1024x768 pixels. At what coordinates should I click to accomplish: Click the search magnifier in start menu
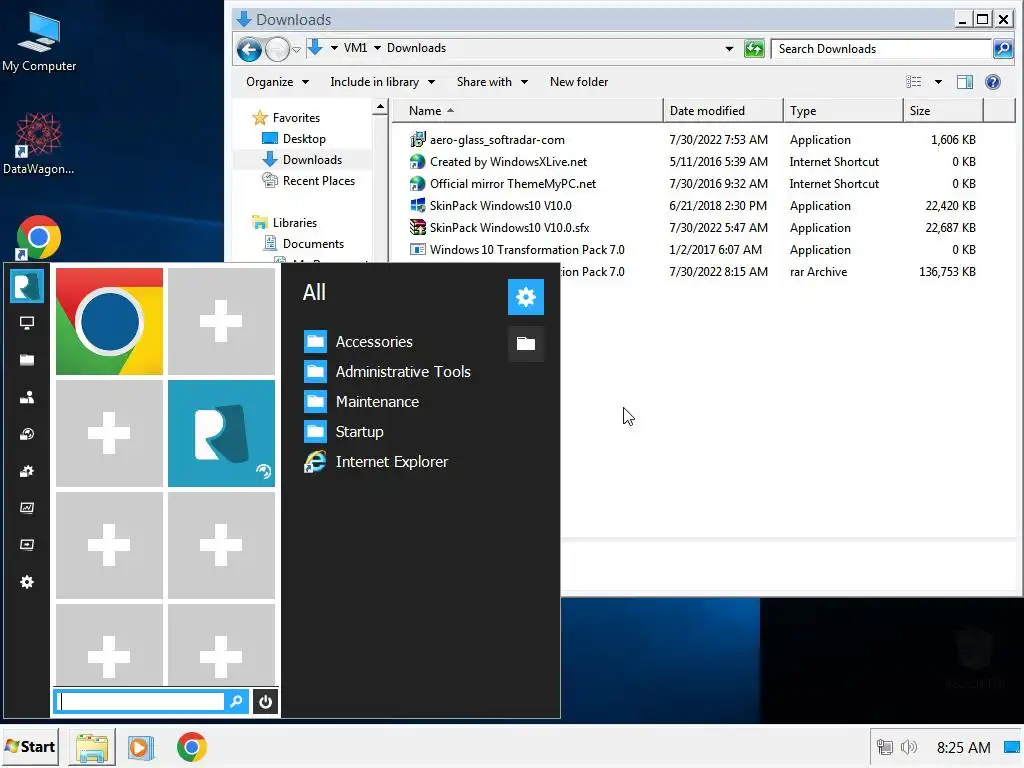236,701
